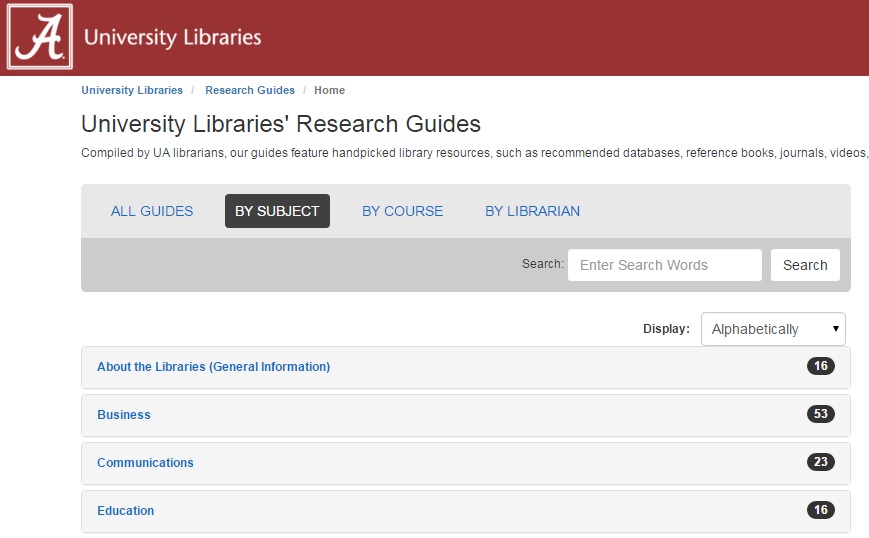The width and height of the screenshot is (869, 538).
Task: Click the University of Alabama script A logo
Action: point(39,37)
